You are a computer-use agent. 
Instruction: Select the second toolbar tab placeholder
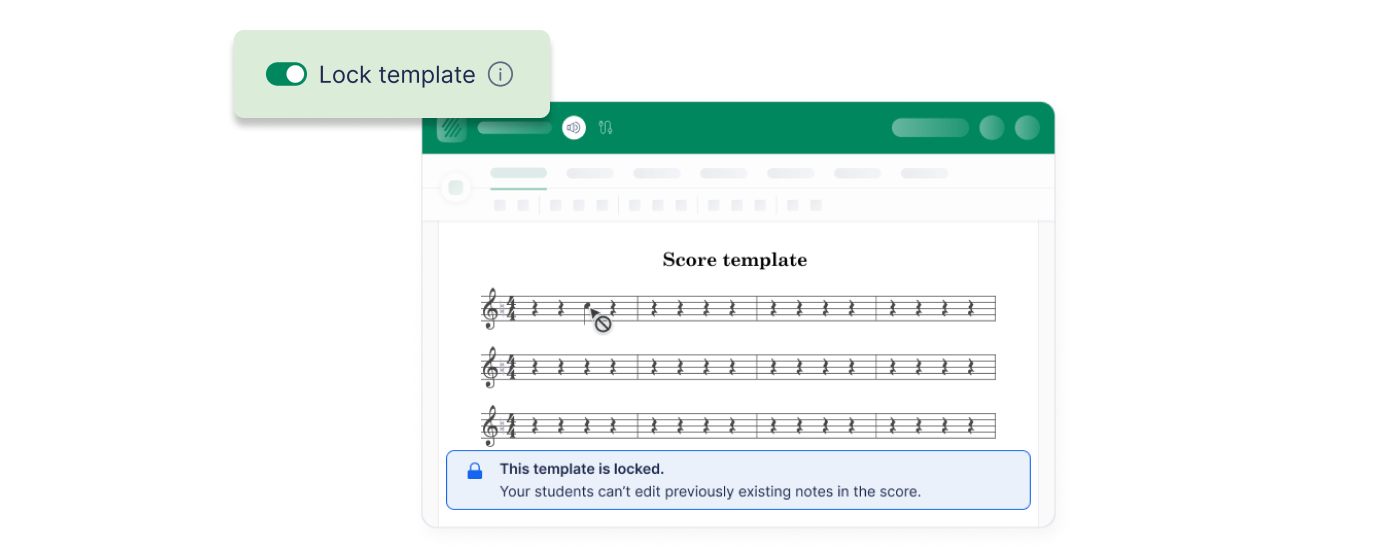coord(590,173)
